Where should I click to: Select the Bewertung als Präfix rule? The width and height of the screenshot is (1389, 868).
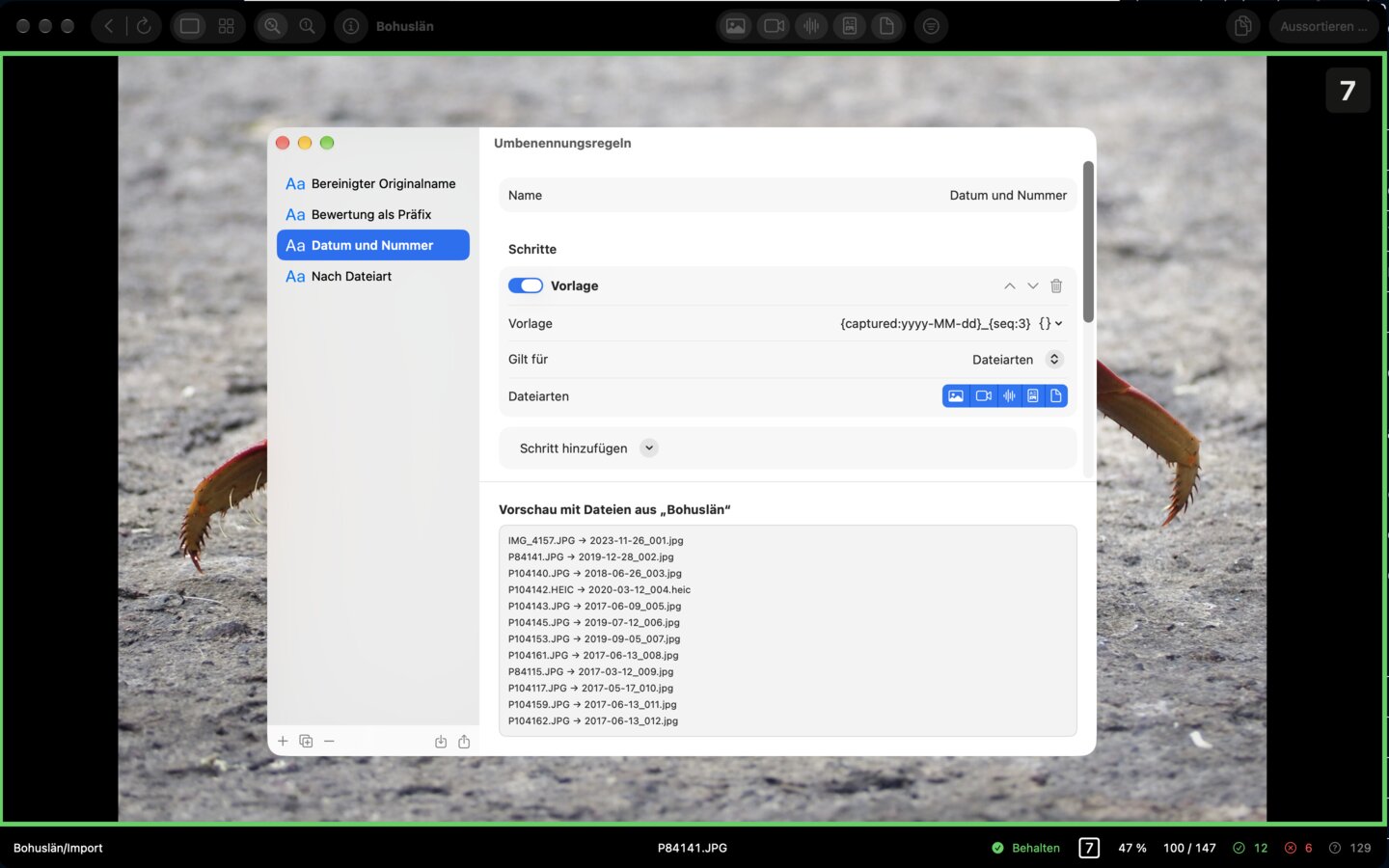click(x=372, y=214)
